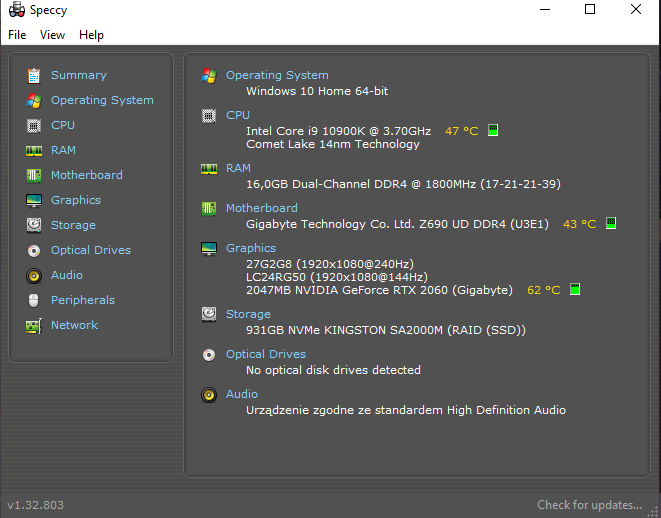
Task: Click the Audio heading link in main panel
Action: pyautogui.click(x=242, y=394)
